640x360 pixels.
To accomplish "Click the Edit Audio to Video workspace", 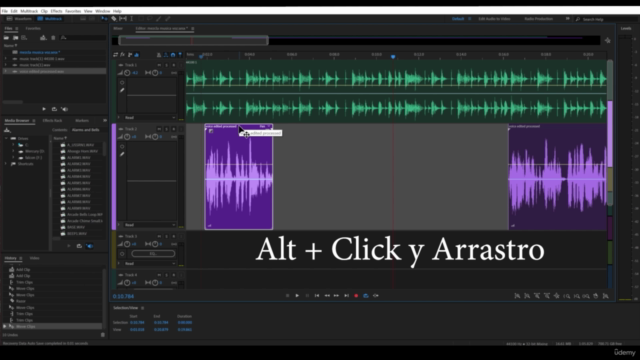I will tap(494, 19).
